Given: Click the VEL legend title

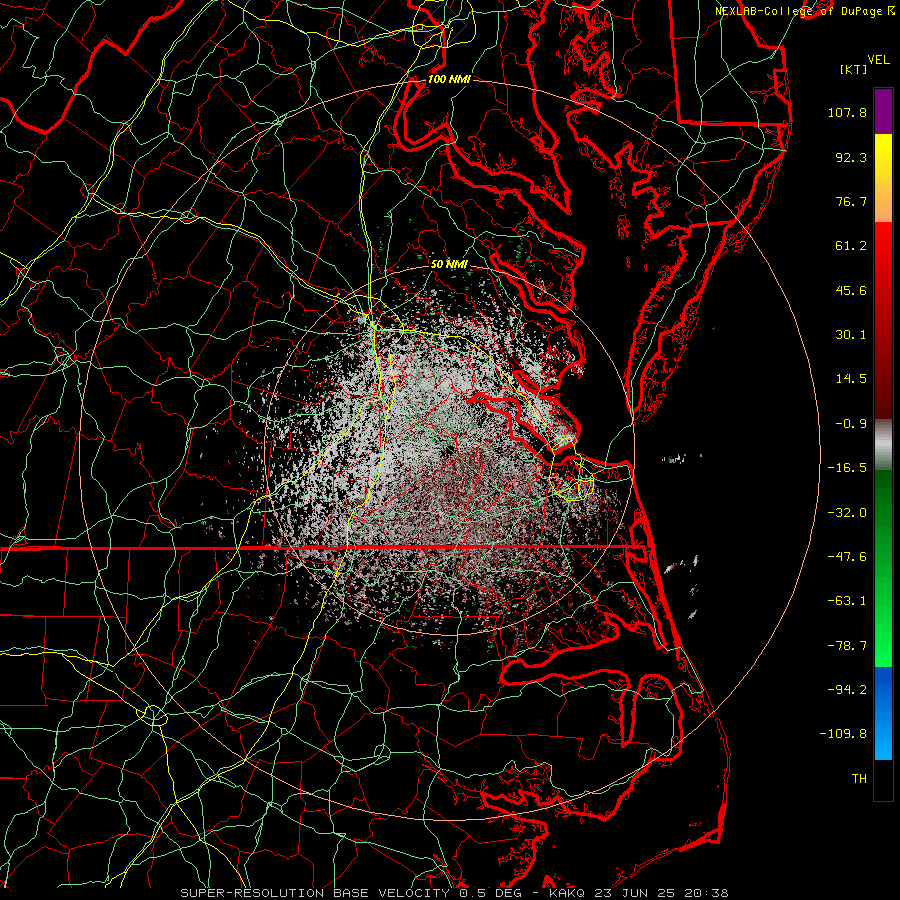Looking at the screenshot, I should [x=878, y=60].
